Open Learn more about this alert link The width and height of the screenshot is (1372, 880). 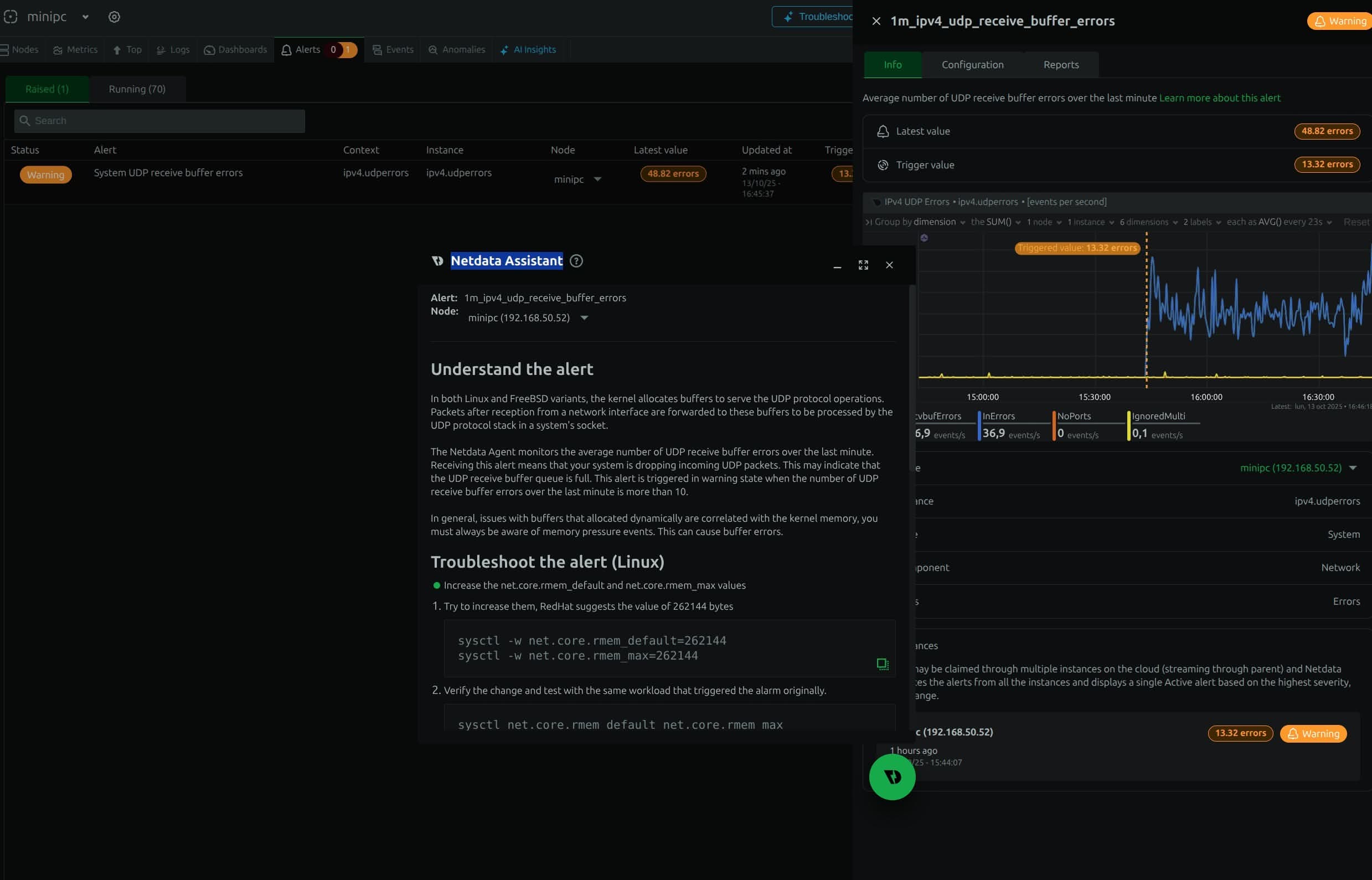click(1219, 97)
